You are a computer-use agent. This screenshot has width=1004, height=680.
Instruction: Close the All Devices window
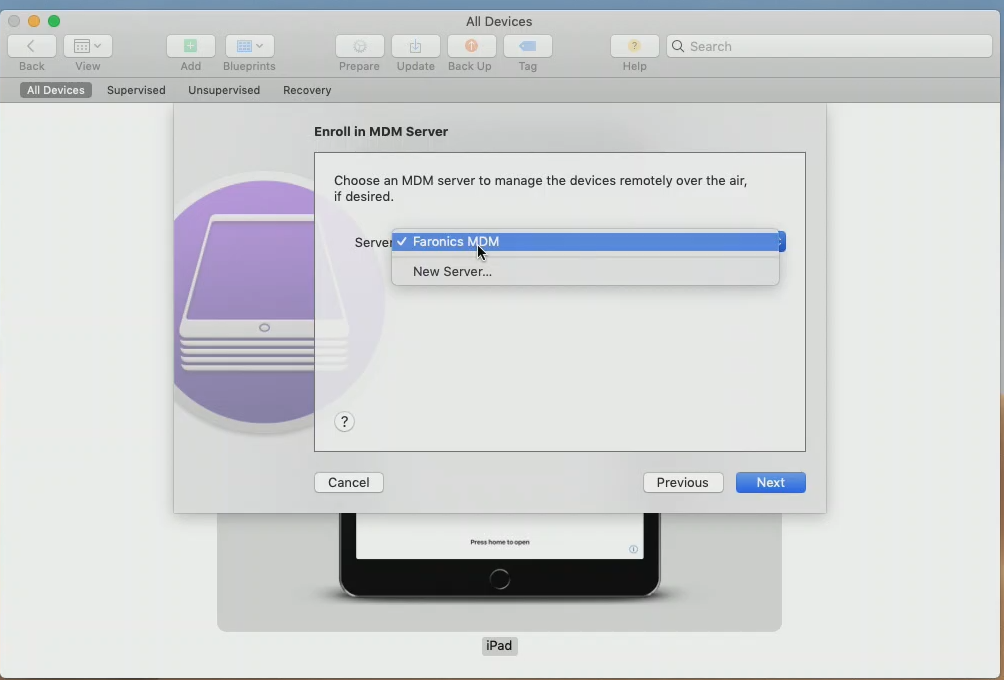(14, 21)
